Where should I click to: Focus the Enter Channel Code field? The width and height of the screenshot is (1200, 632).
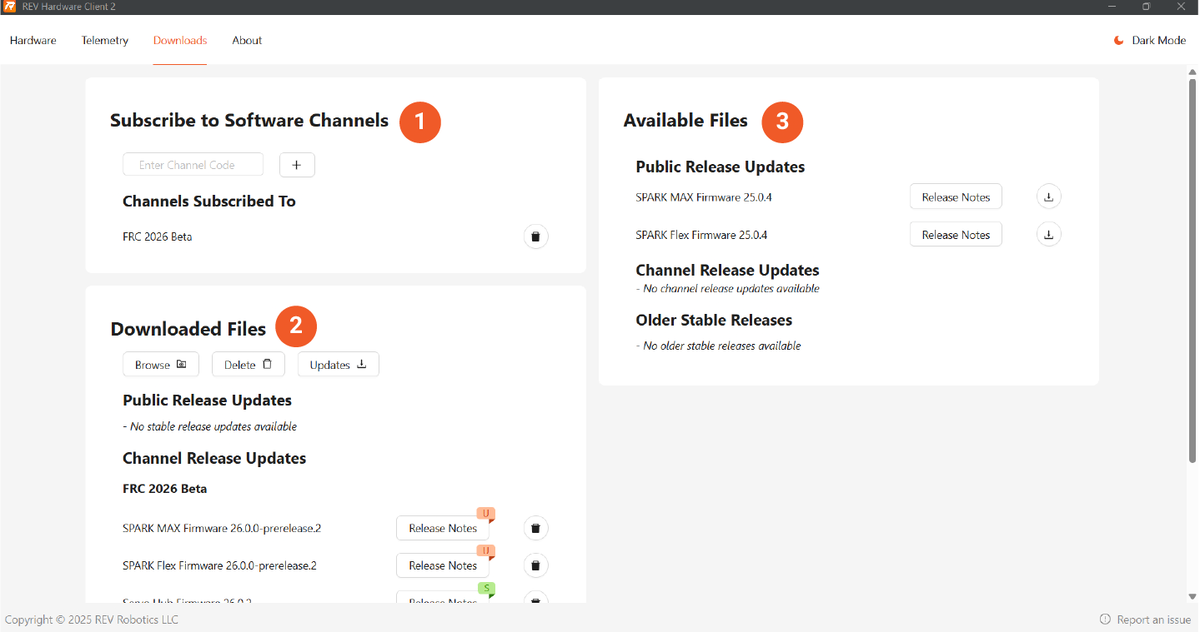[193, 165]
